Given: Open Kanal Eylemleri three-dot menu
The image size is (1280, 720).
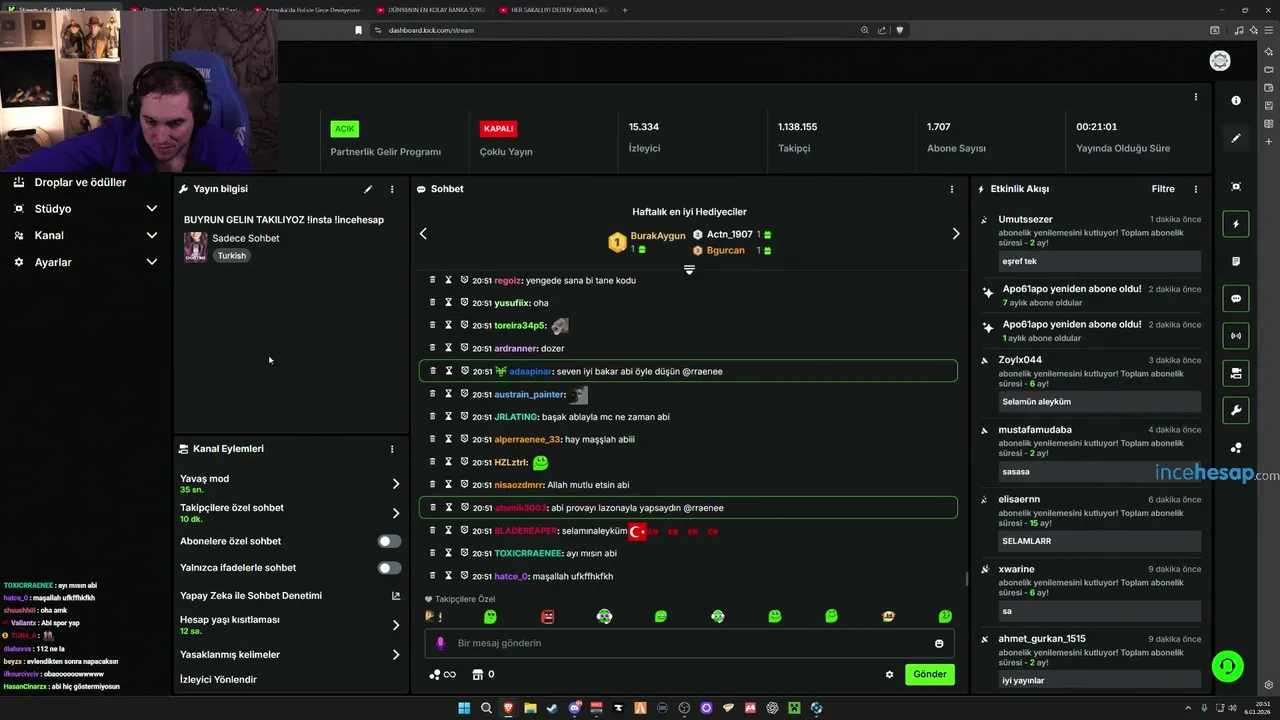Looking at the screenshot, I should (392, 449).
